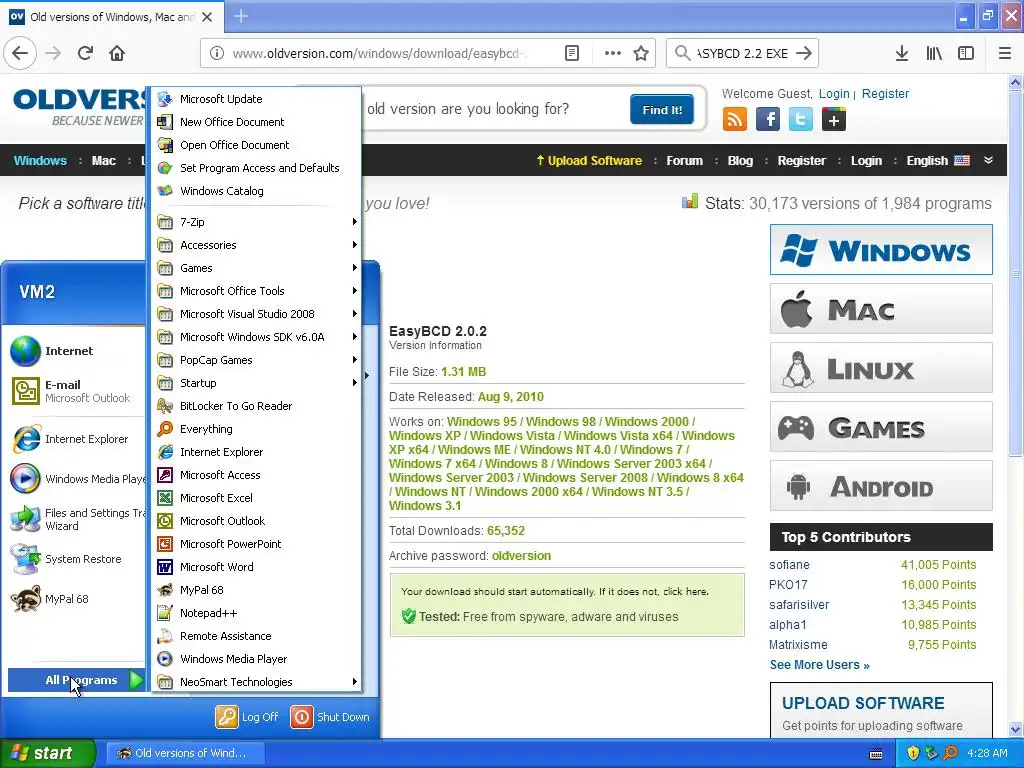Open the downloads panel

(x=902, y=53)
